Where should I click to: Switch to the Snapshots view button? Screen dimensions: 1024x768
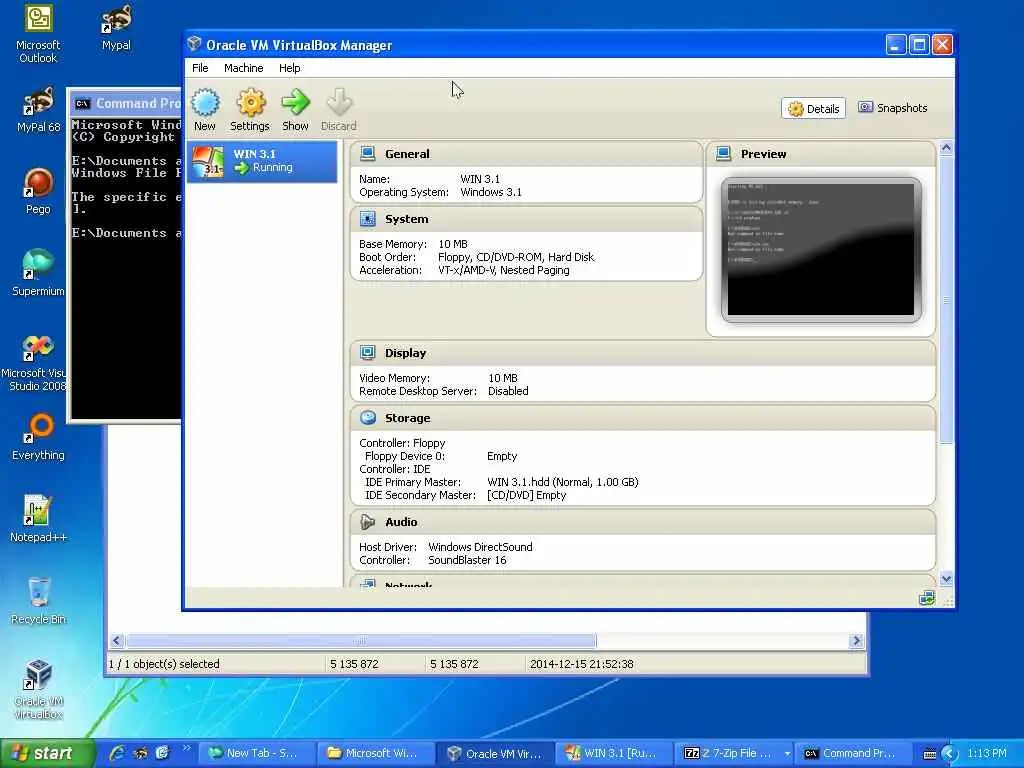click(x=893, y=108)
